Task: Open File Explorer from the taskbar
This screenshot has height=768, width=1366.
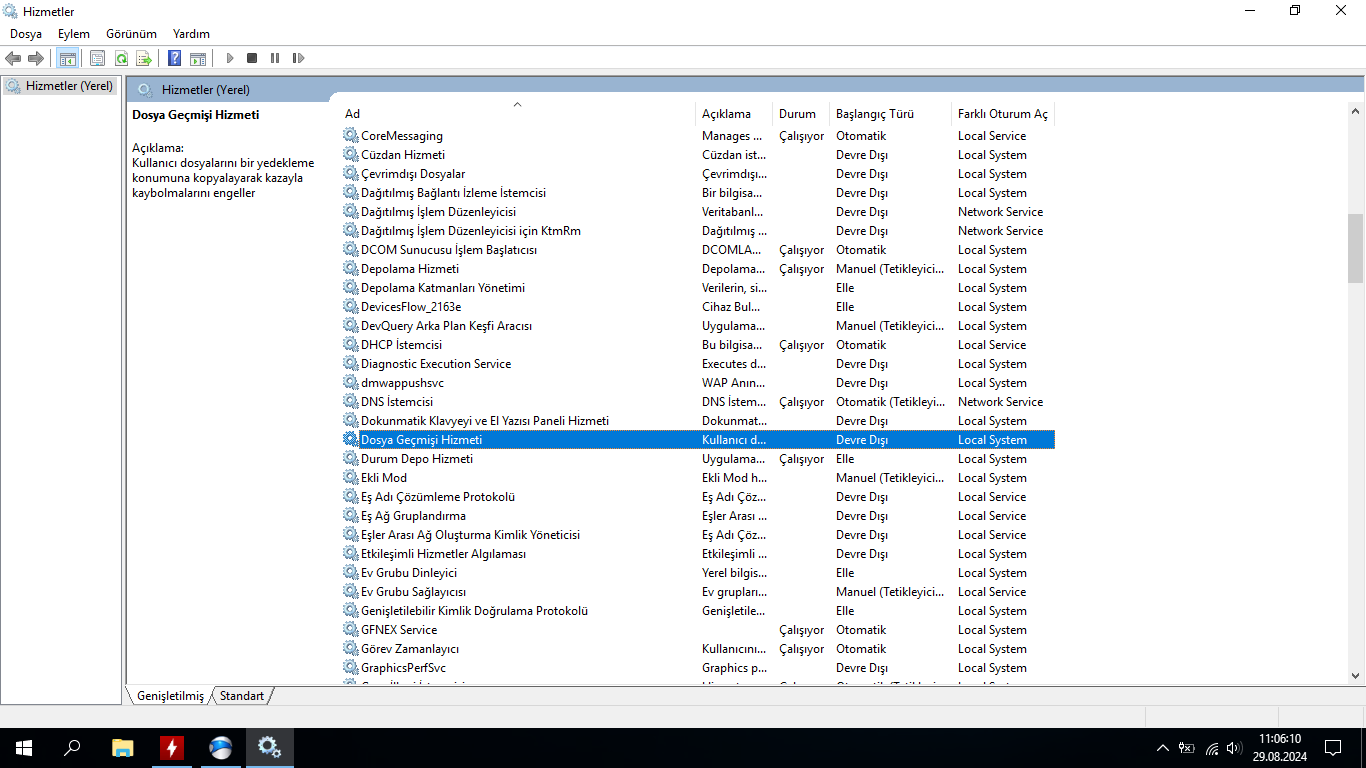Action: [x=122, y=748]
